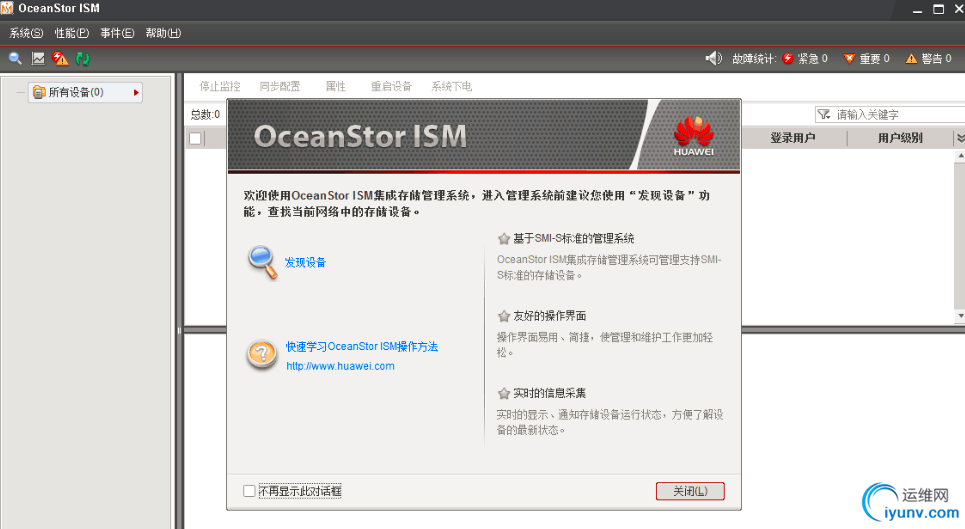Viewport: 965px width, 529px height.
Task: Maximize the OceanStor ISM window
Action: 938,9
